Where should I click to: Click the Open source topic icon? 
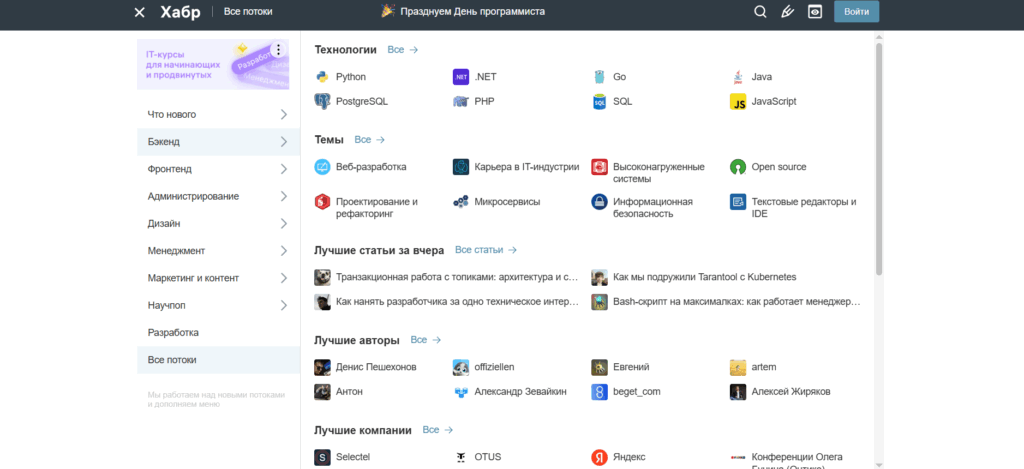point(738,167)
